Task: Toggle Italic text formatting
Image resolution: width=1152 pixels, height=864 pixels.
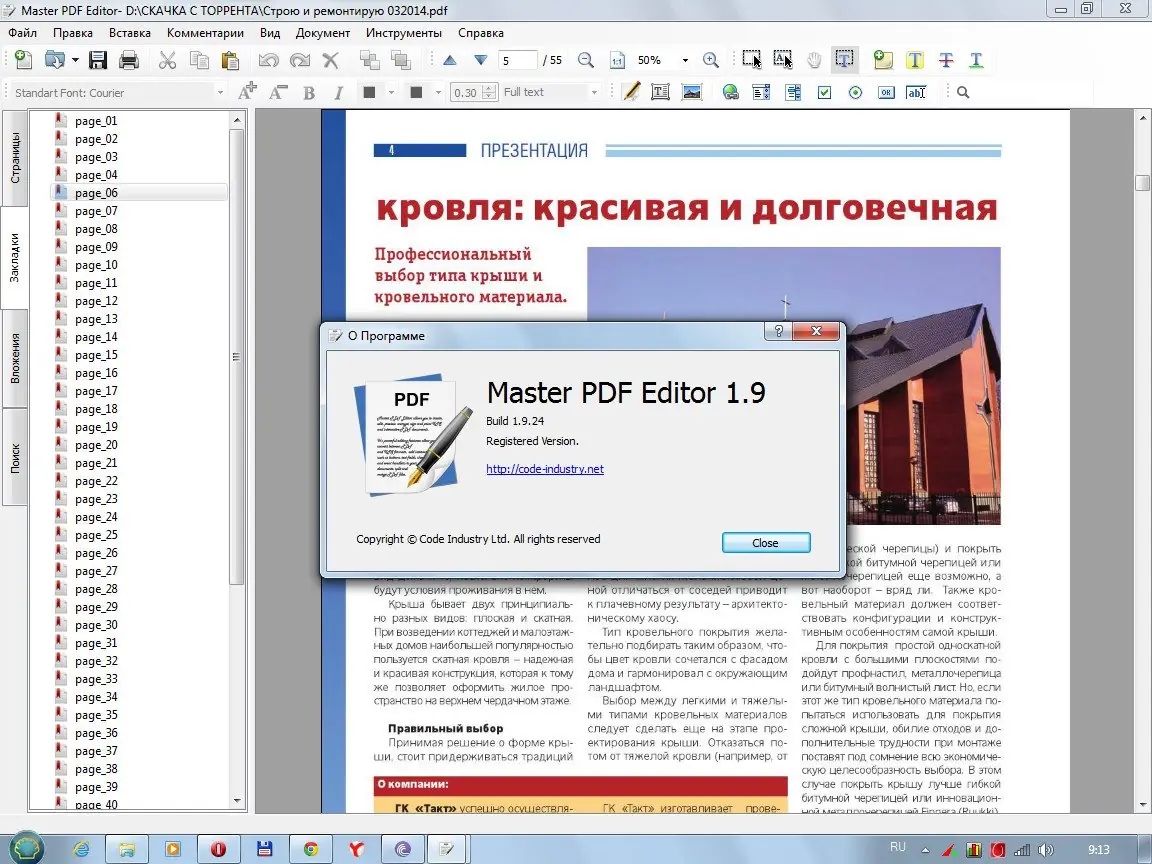Action: click(x=339, y=93)
